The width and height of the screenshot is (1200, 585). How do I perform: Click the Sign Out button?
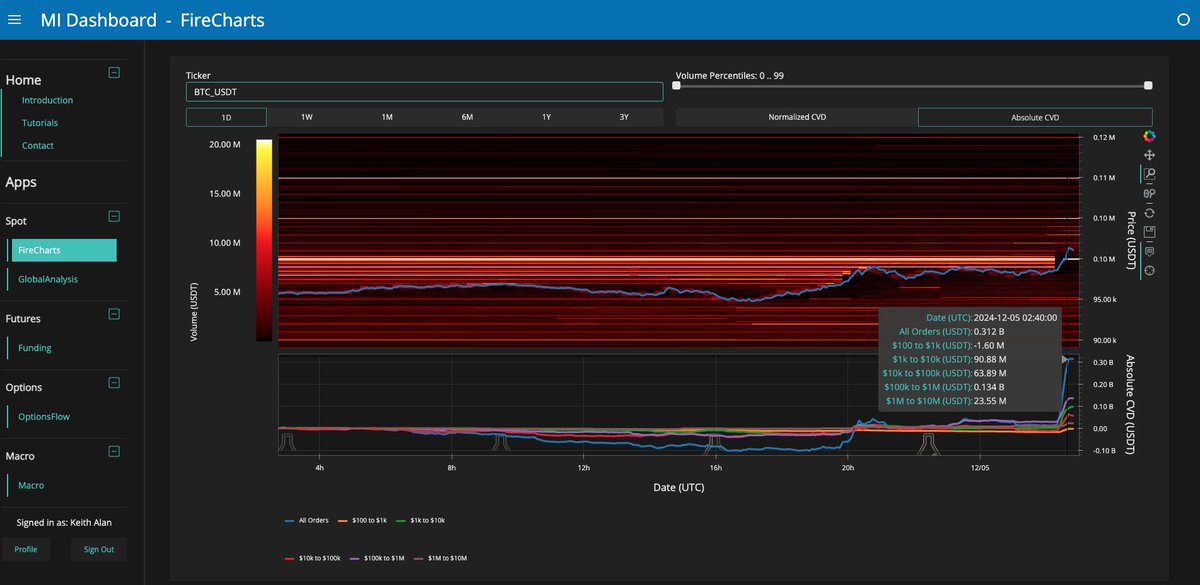(x=99, y=549)
